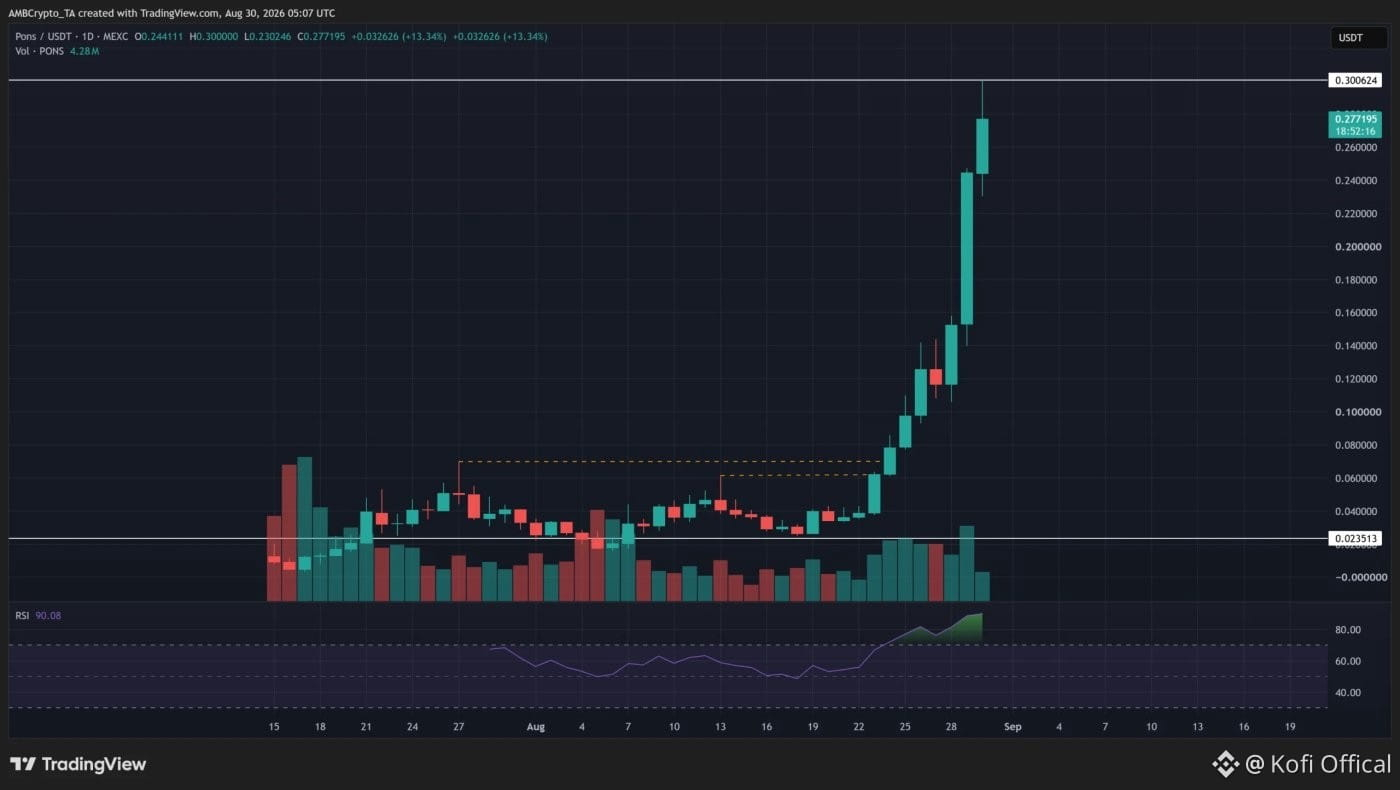Click date label 15 on time axis
1400x790 pixels.
[x=274, y=726]
